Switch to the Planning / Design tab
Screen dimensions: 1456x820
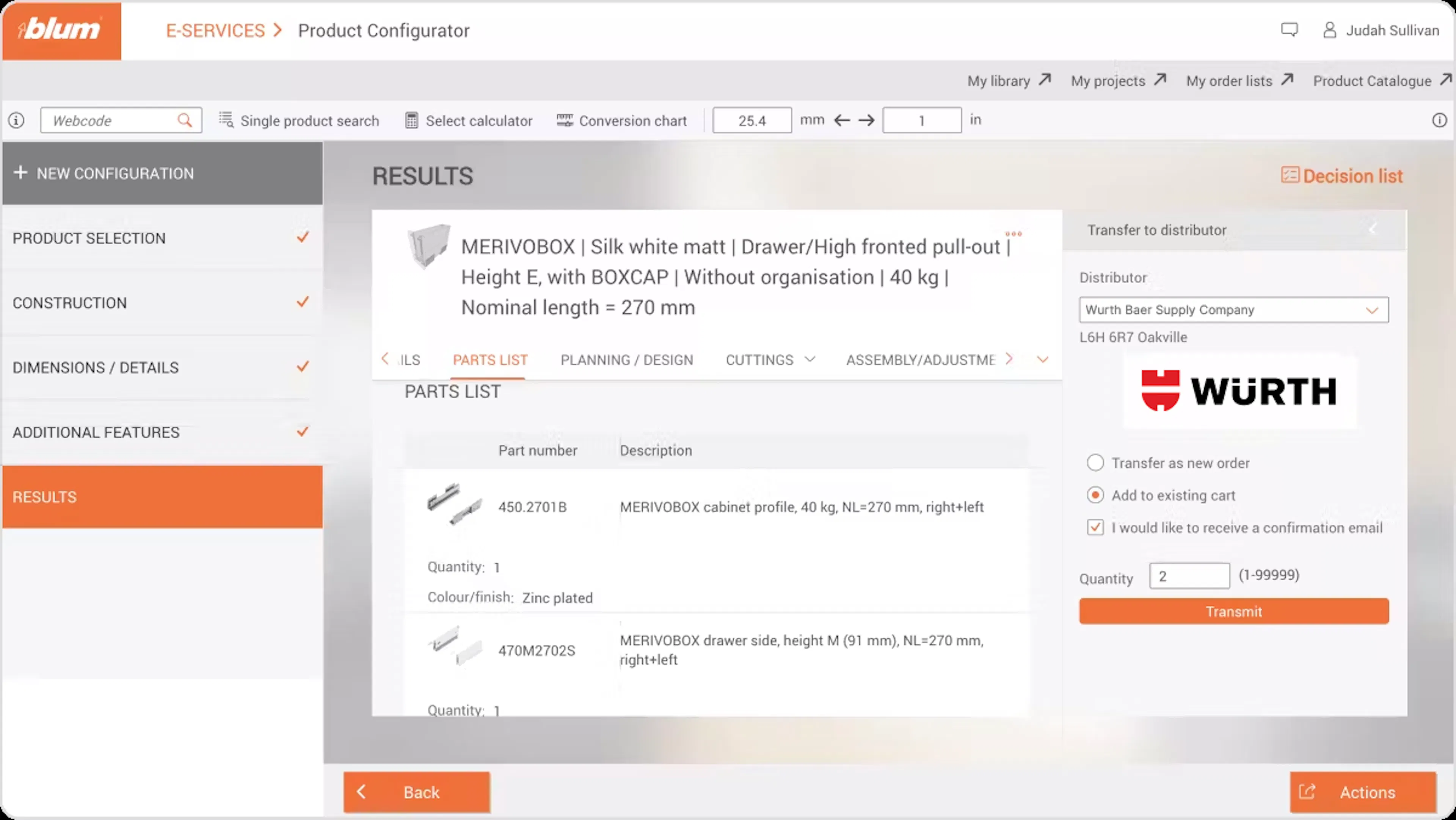pyautogui.click(x=626, y=360)
